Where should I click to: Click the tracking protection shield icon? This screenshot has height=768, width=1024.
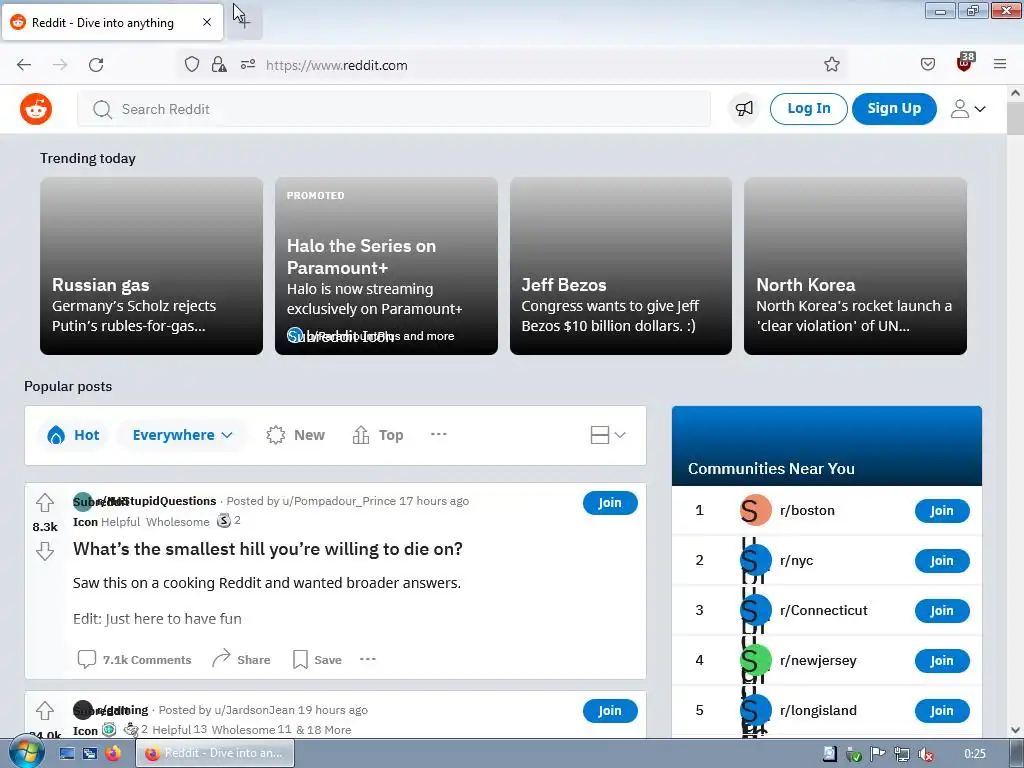(191, 65)
